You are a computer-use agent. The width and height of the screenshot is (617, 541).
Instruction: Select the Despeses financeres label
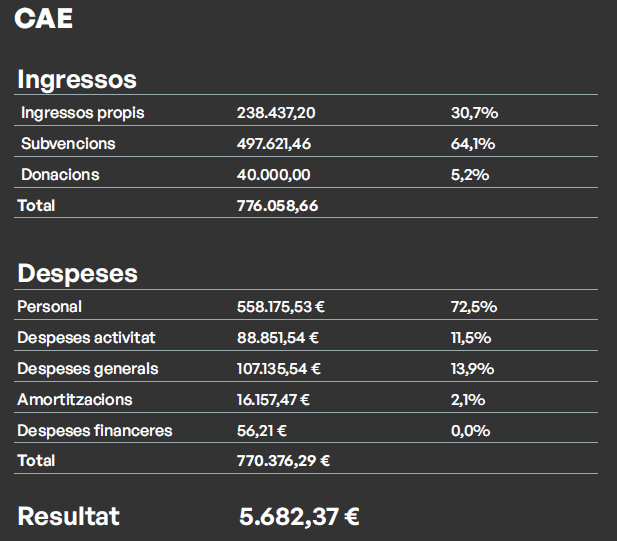pos(94,431)
